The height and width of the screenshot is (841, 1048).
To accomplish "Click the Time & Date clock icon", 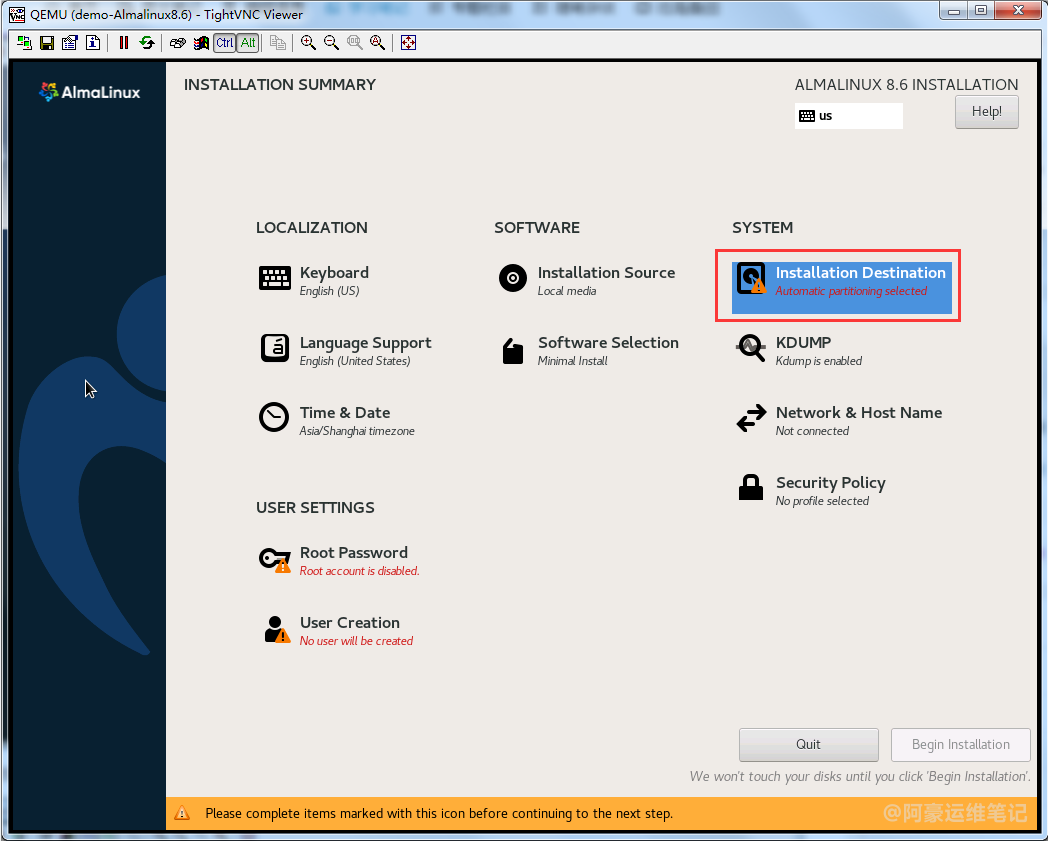I will [274, 417].
